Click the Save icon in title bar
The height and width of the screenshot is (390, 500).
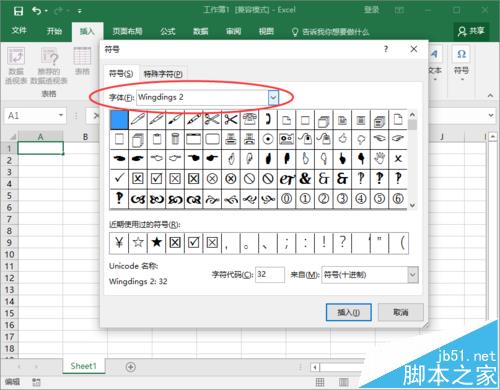point(18,11)
